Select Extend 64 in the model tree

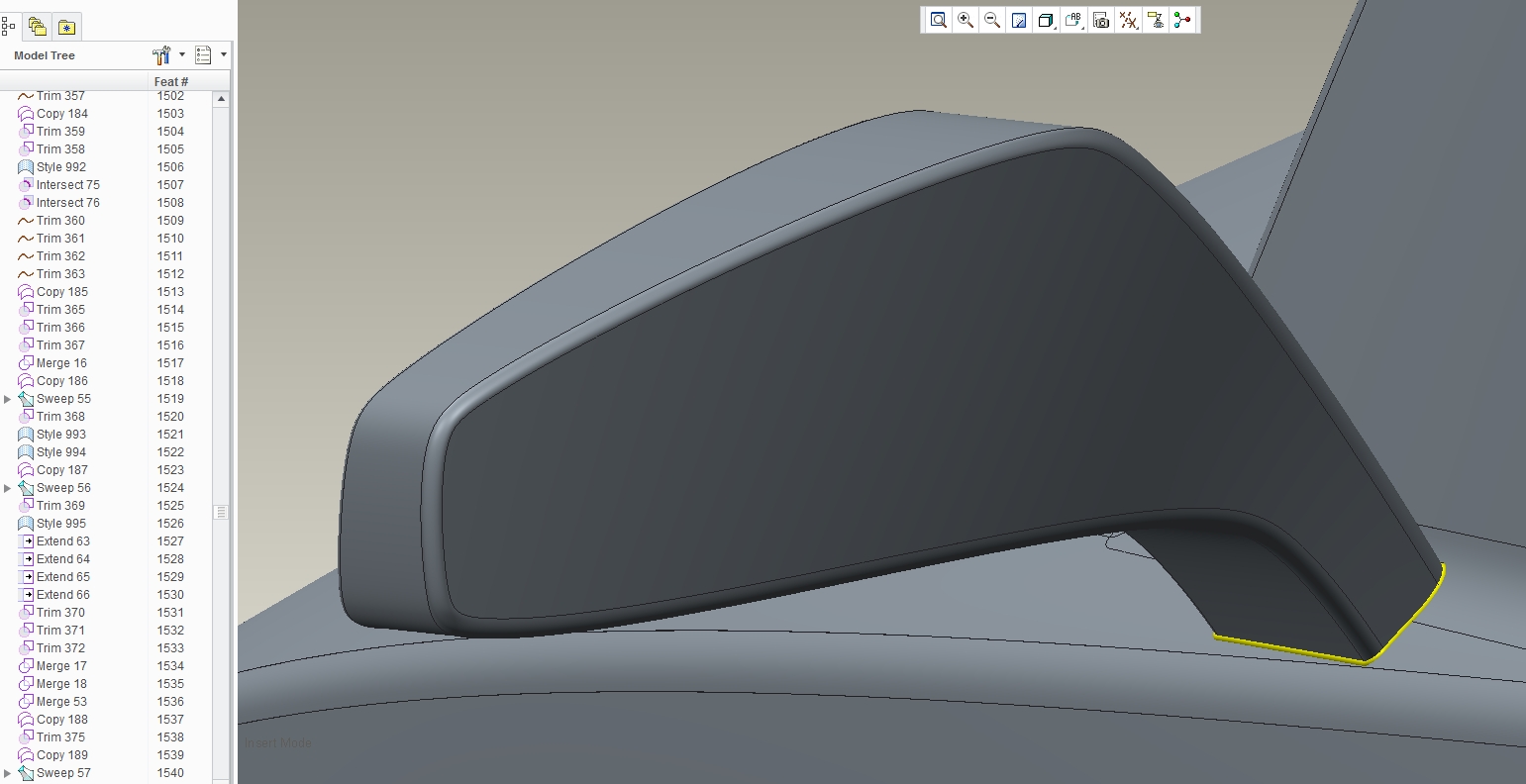click(63, 559)
